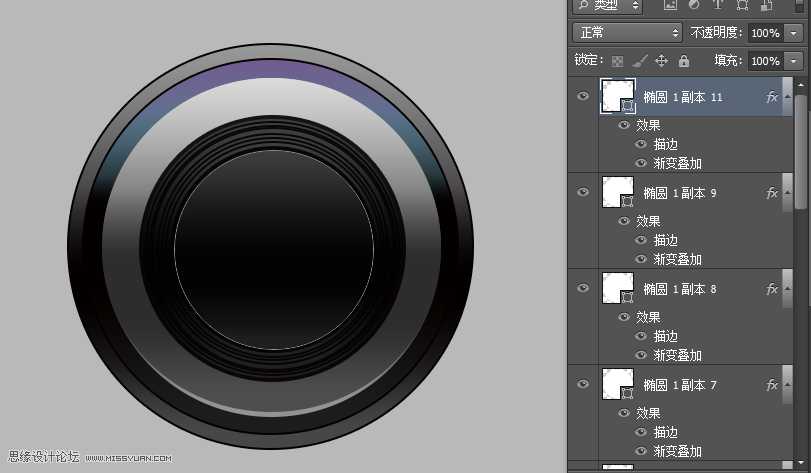Click fx icon on 椭圆 1 副本 8

(x=771, y=289)
